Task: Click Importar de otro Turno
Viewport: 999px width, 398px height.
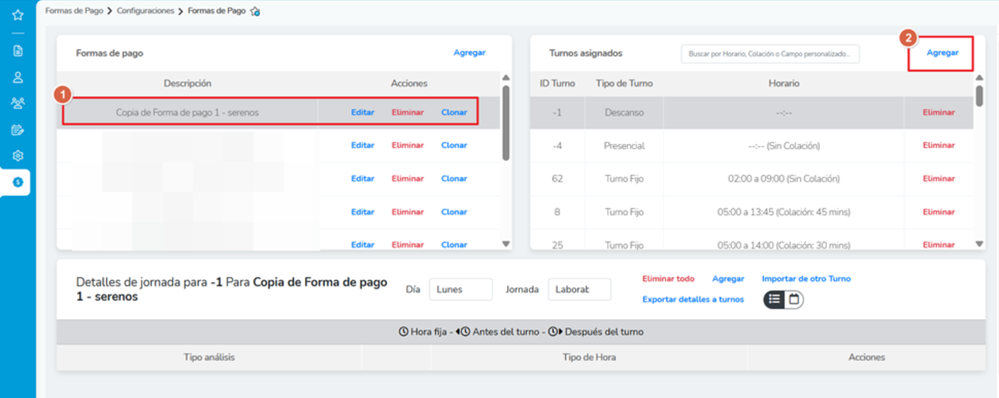Action: 806,279
